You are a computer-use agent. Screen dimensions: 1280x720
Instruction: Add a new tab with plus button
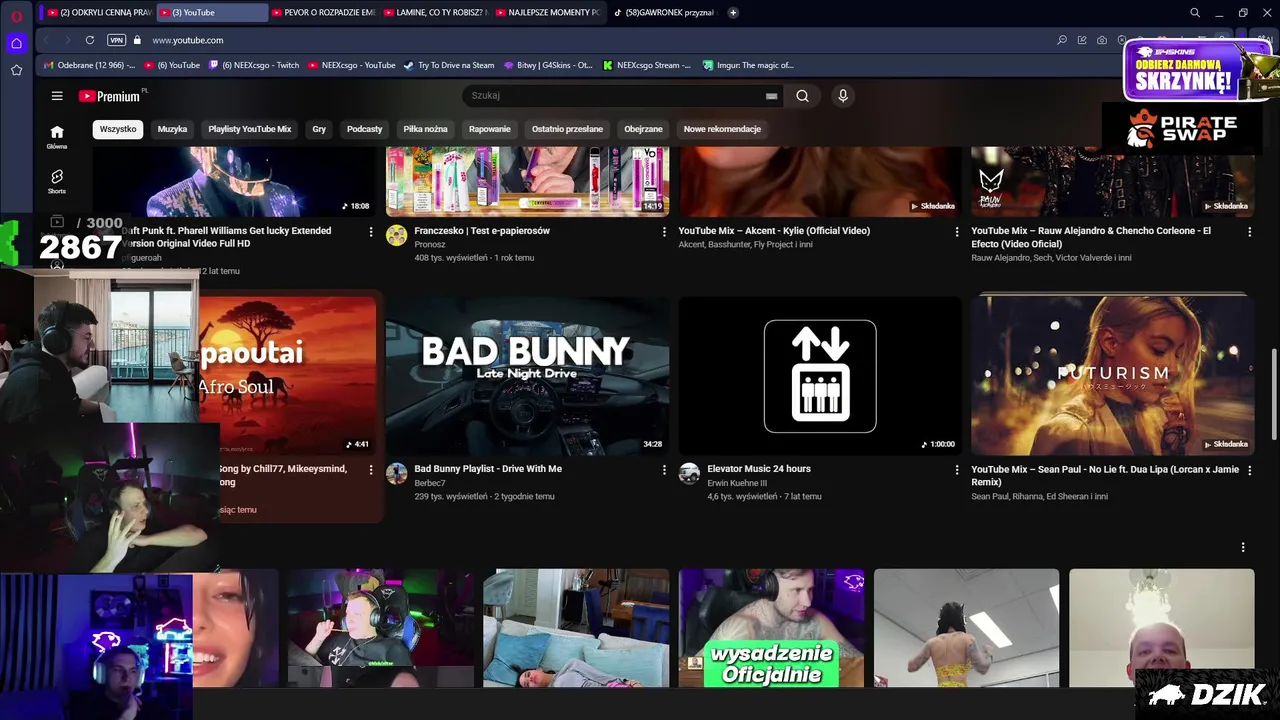733,13
